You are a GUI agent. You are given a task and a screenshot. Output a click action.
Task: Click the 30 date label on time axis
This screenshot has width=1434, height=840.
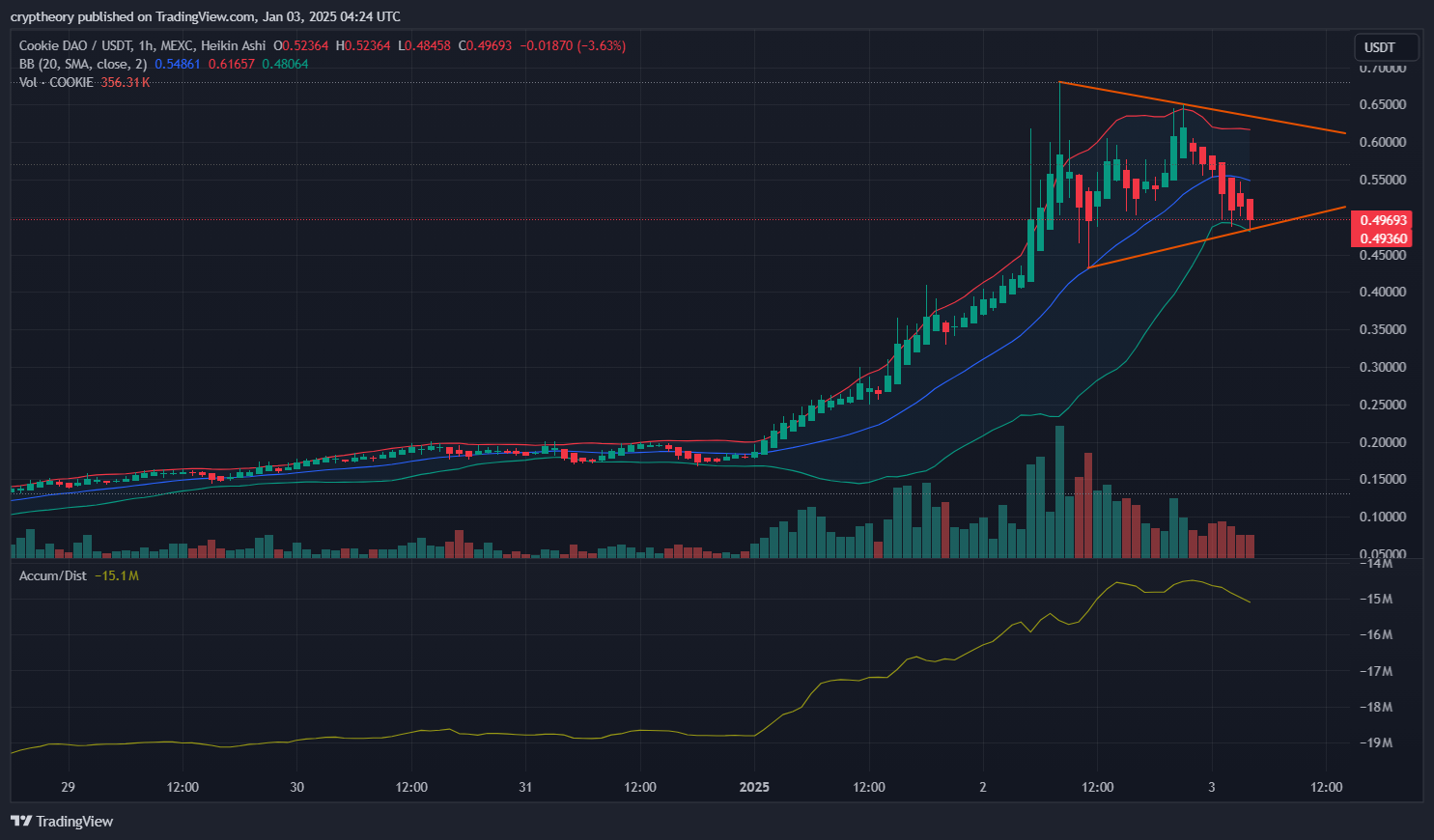tap(296, 787)
